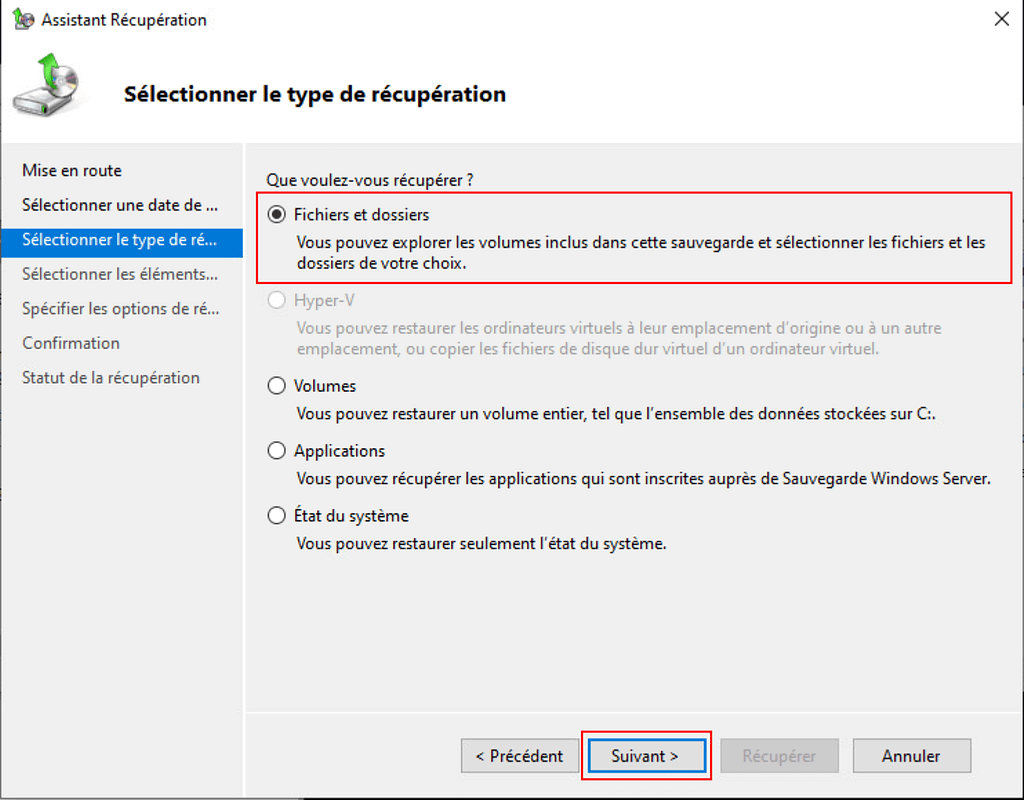Open Spécifier les options de récupération step
Image resolution: width=1024 pixels, height=800 pixels.
click(120, 309)
